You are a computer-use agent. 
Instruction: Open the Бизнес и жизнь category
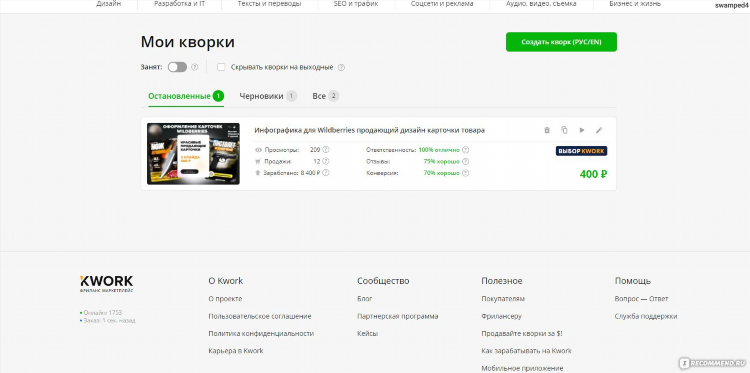[635, 4]
